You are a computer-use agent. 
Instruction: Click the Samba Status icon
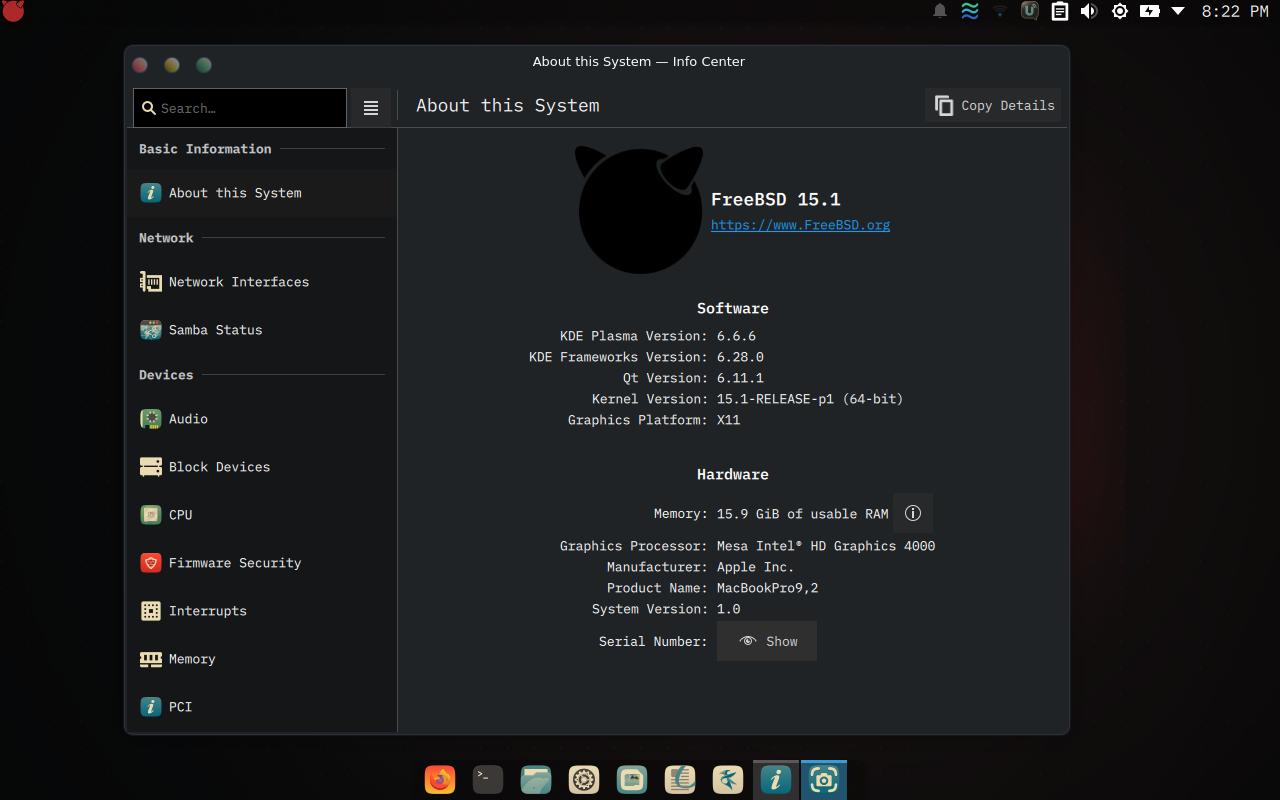(x=151, y=330)
